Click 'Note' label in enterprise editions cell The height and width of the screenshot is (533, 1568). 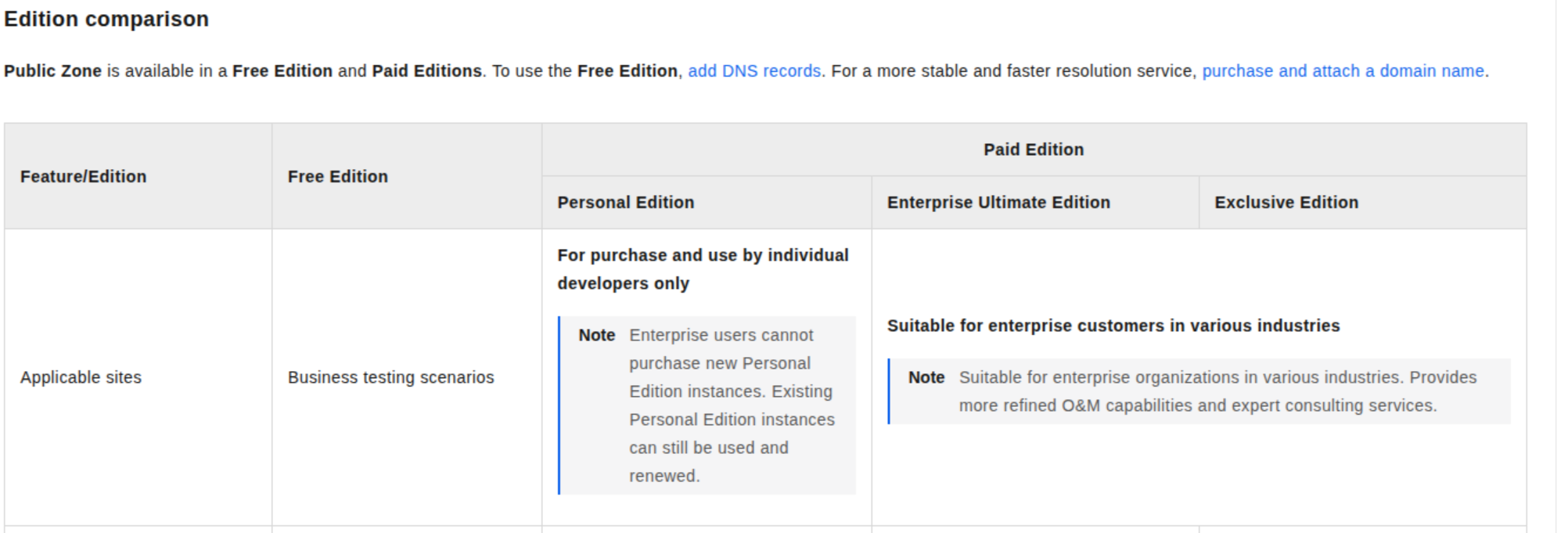pos(926,377)
